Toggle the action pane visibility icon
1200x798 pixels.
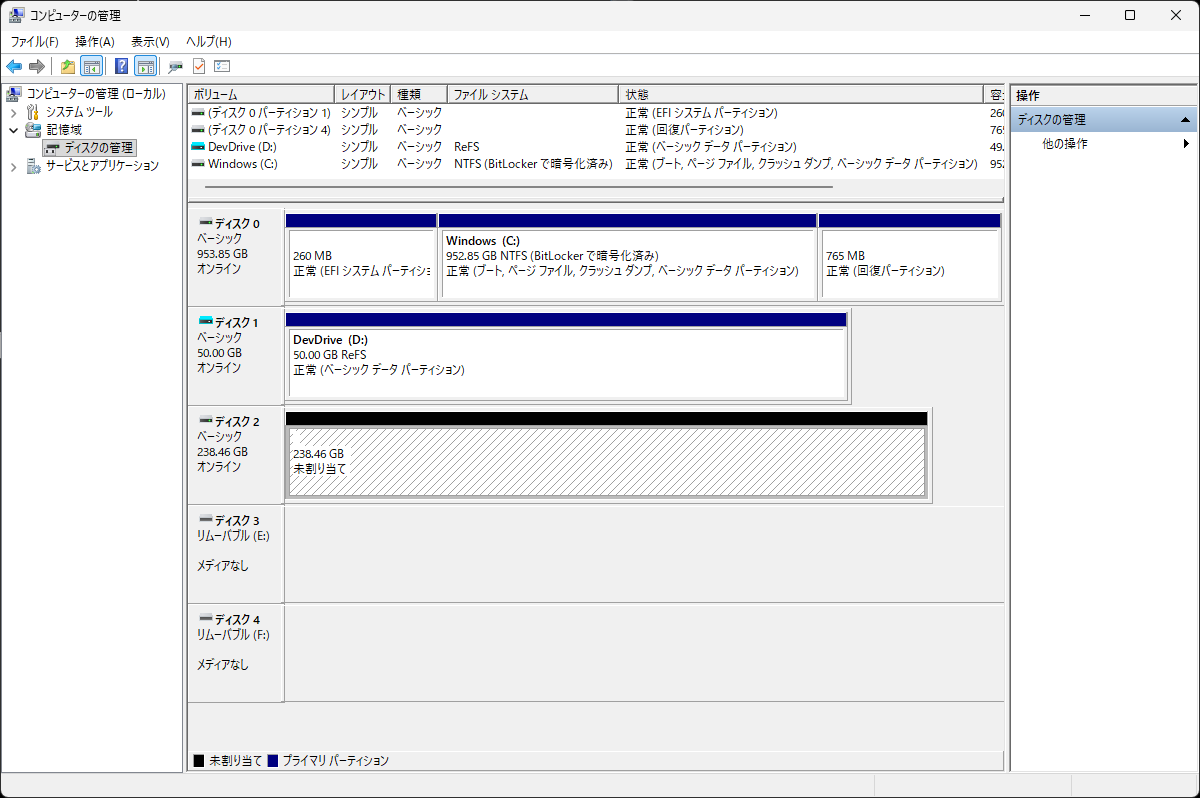pos(146,66)
